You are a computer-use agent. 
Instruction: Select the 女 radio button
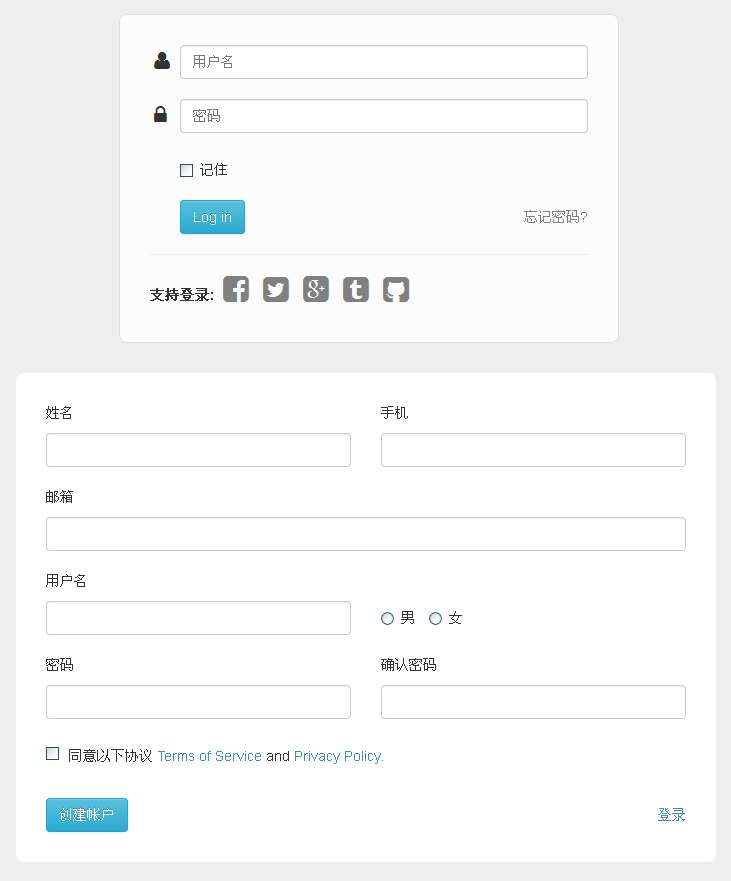(436, 619)
